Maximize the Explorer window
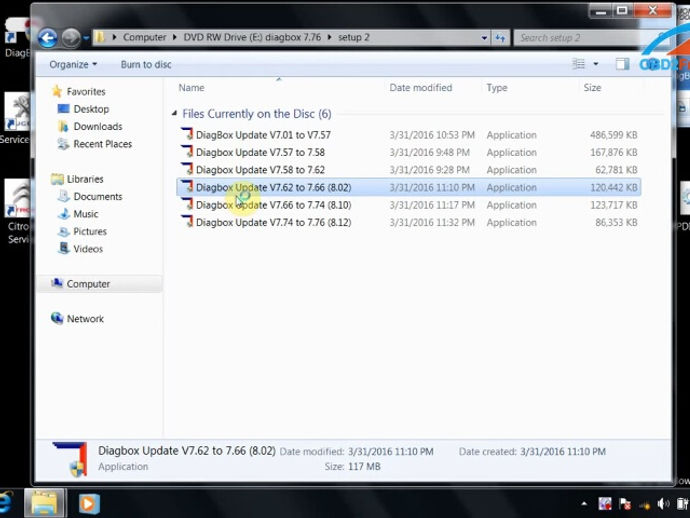The image size is (690, 518). click(622, 11)
